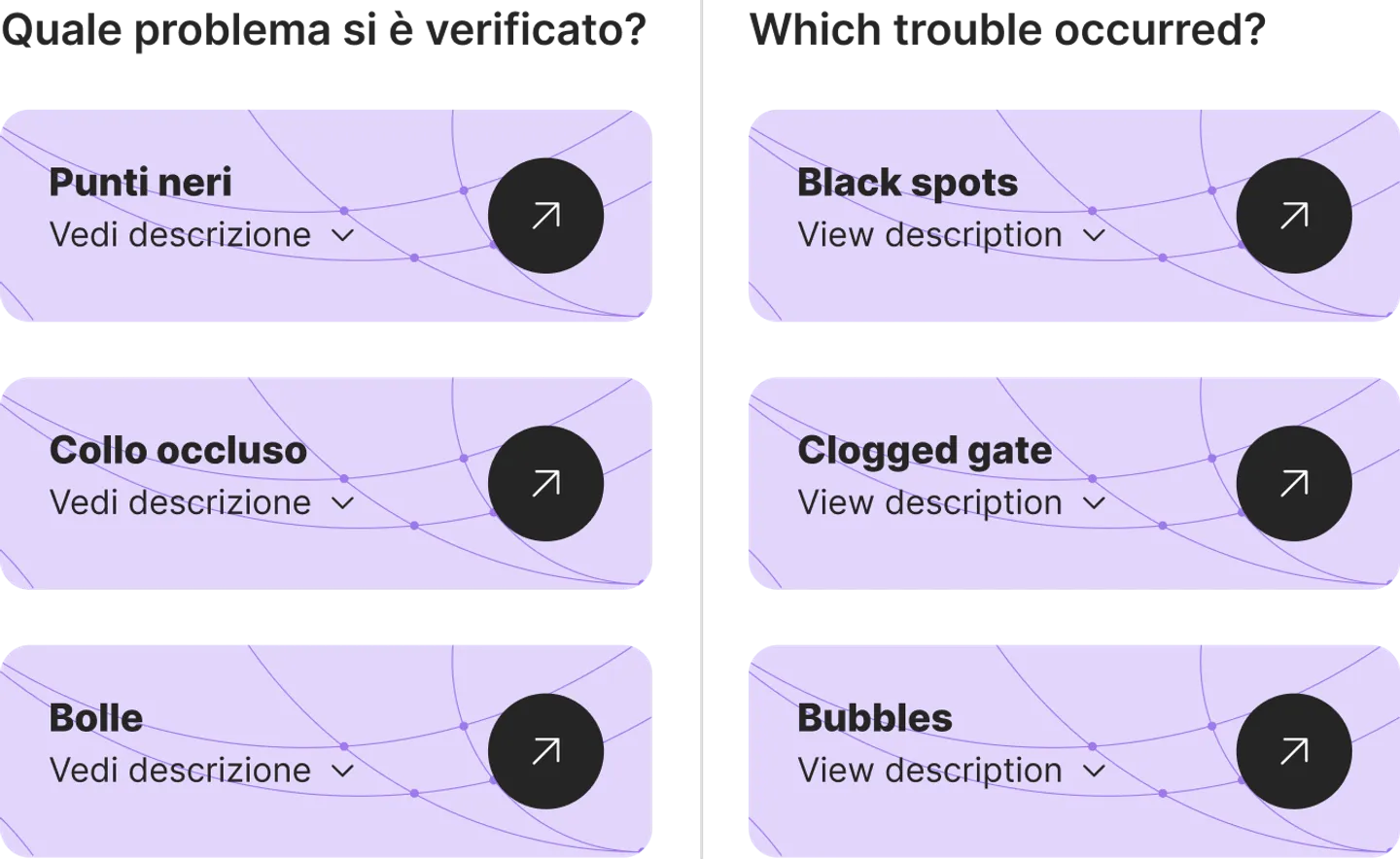Screen dimensions: 1400x859
Task: Click the Clogged gate card title
Action: (925, 451)
